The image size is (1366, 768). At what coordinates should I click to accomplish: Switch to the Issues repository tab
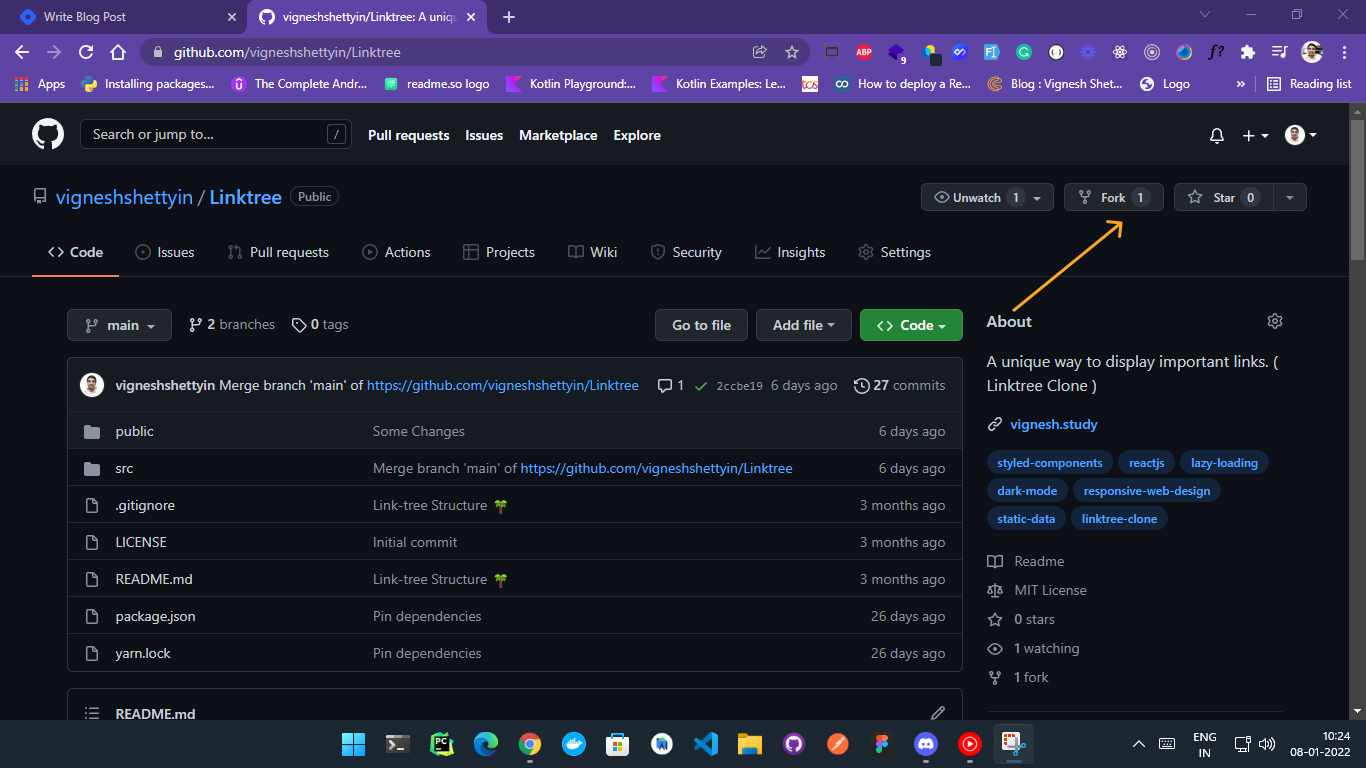tap(165, 252)
